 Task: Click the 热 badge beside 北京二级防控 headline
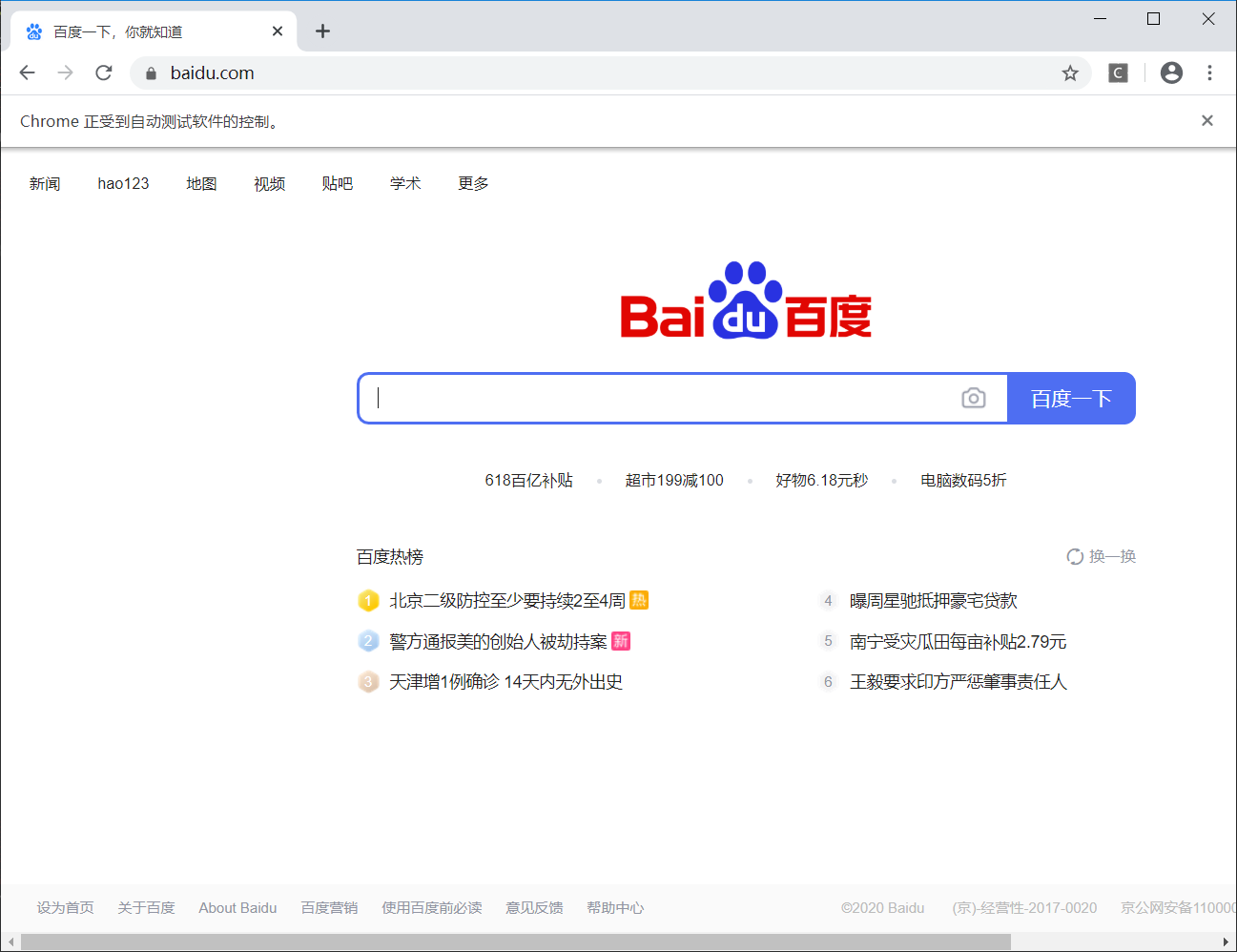(x=639, y=600)
